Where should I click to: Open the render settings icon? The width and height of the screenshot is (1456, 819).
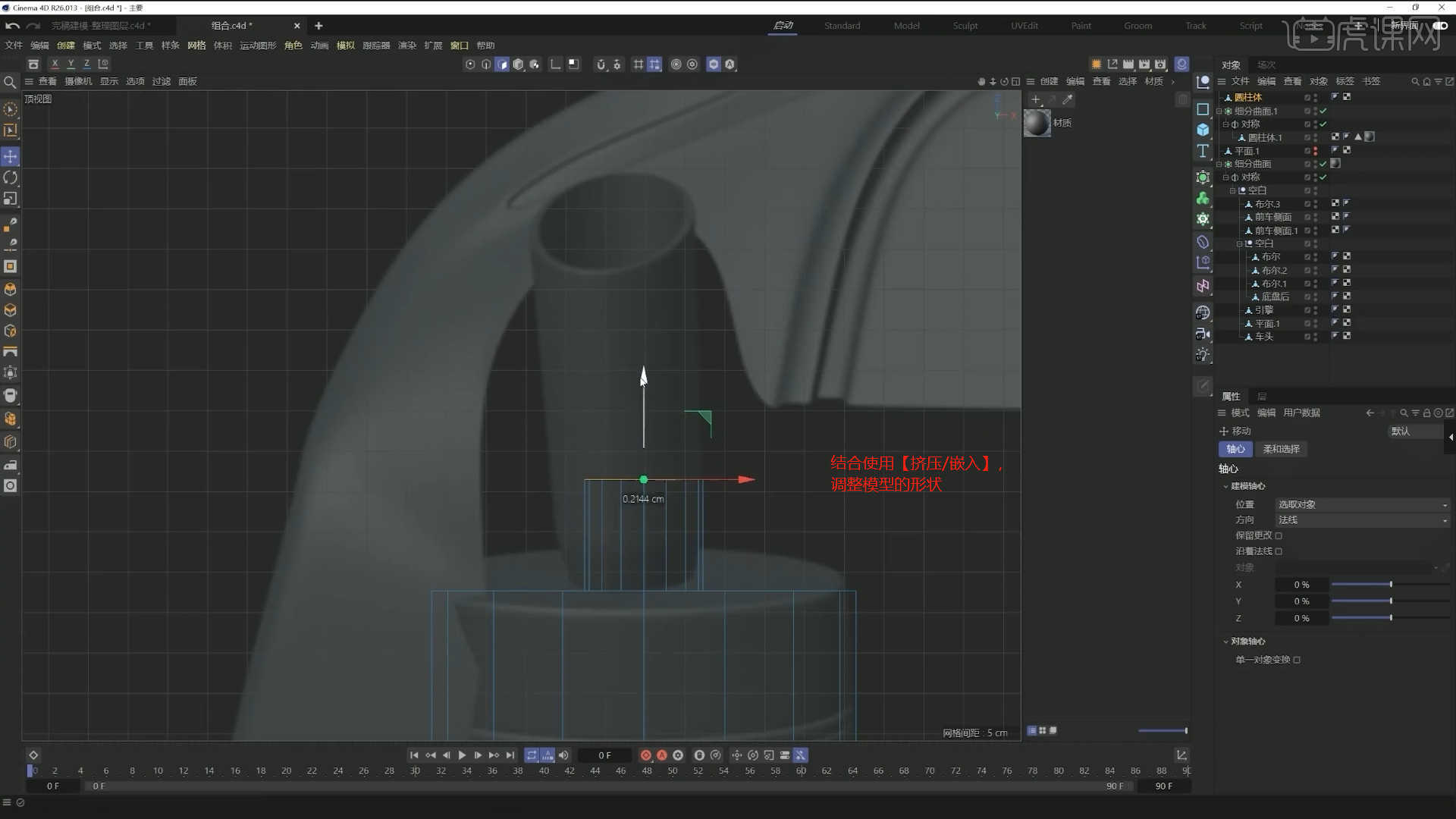pos(1160,64)
